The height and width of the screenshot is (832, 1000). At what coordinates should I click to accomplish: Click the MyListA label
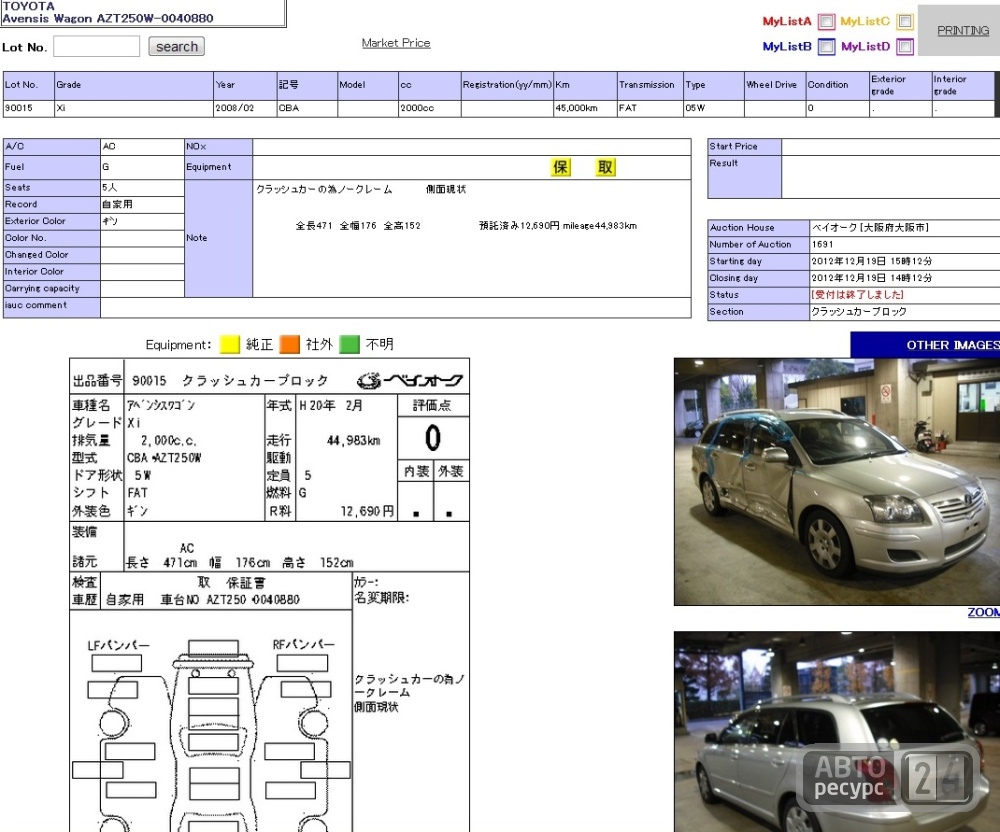787,21
